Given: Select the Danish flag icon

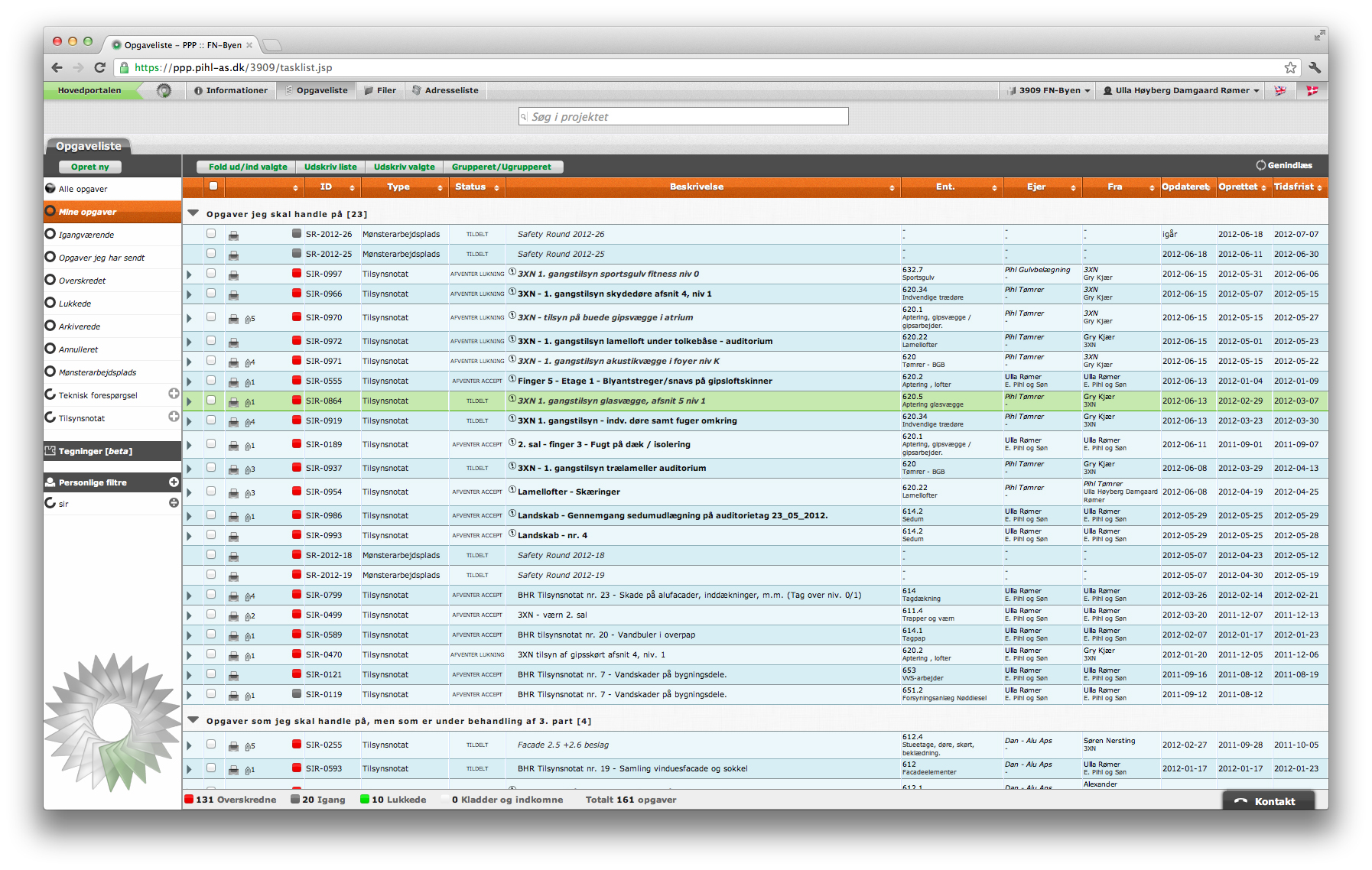Looking at the screenshot, I should pos(1312,91).
